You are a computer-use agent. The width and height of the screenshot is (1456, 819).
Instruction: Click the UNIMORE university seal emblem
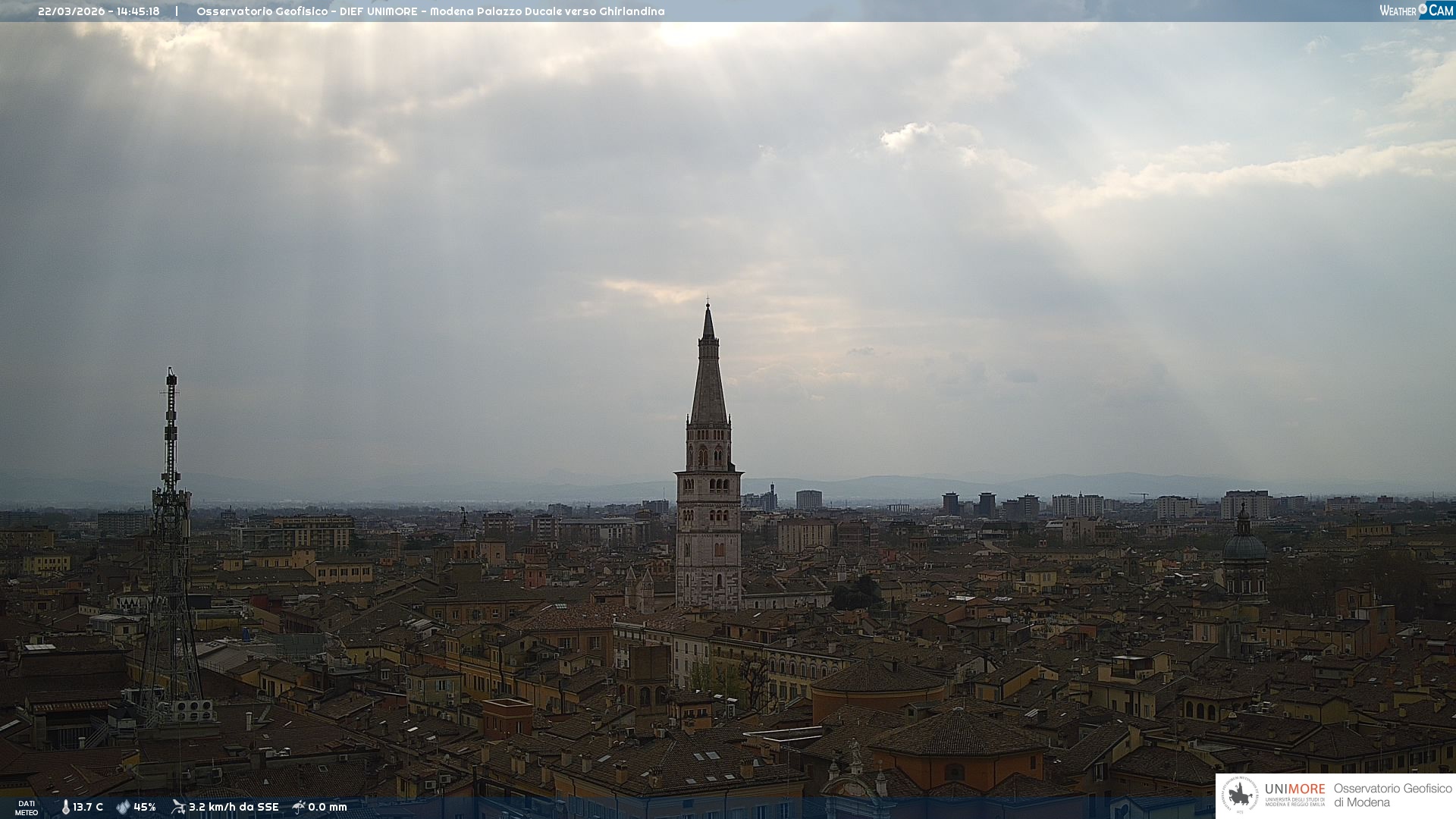(1240, 795)
